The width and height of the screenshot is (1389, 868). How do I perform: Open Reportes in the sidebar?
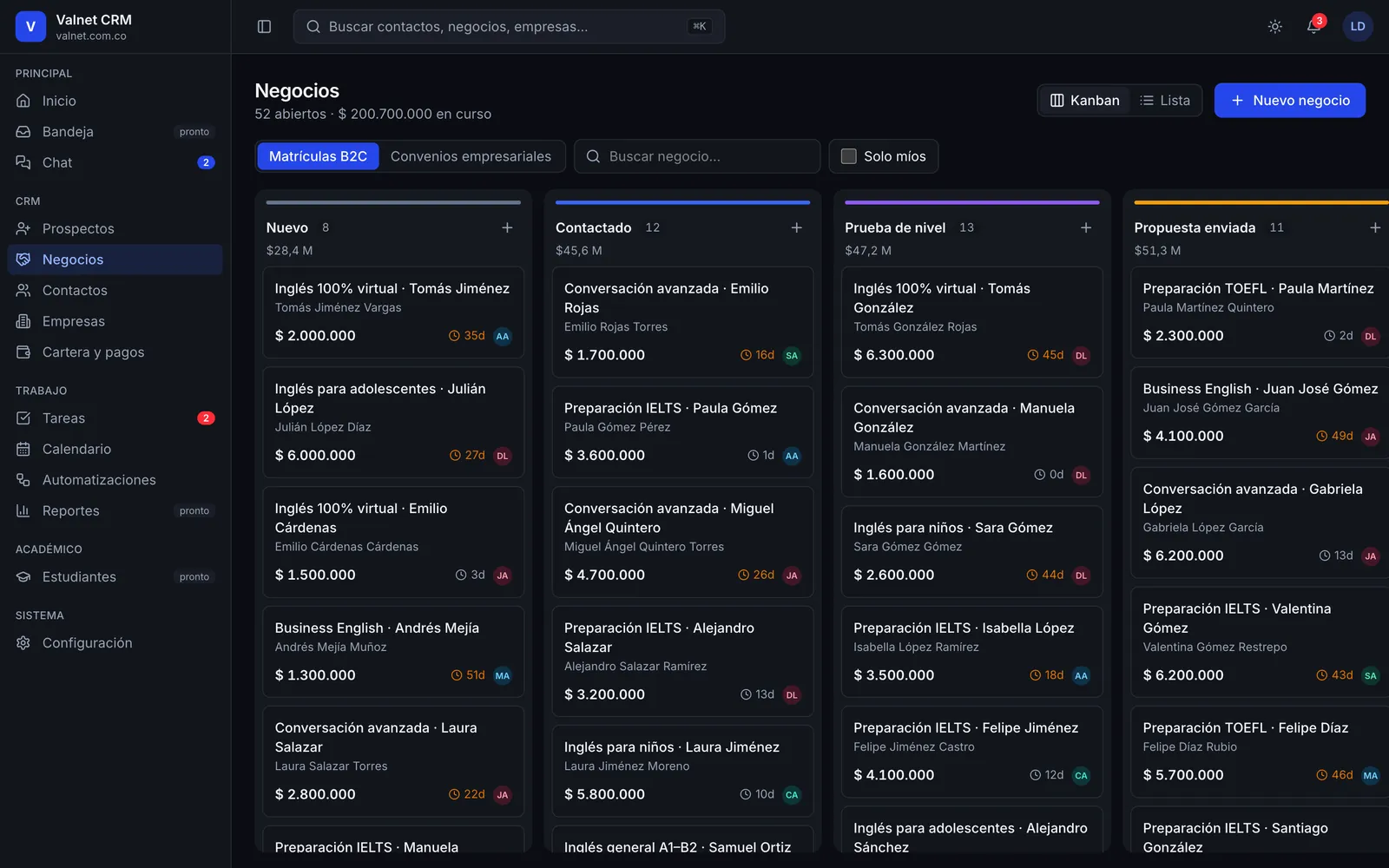(x=115, y=511)
